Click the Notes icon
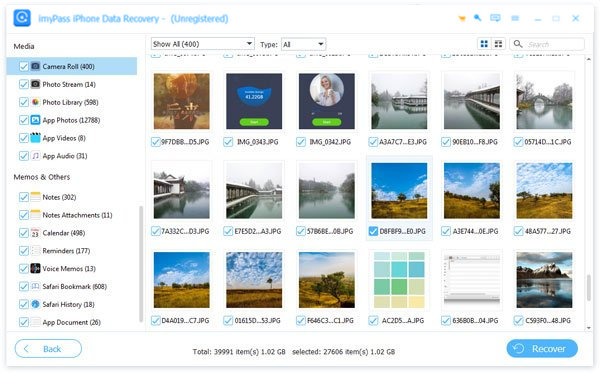This screenshot has height=373, width=600. [35, 197]
